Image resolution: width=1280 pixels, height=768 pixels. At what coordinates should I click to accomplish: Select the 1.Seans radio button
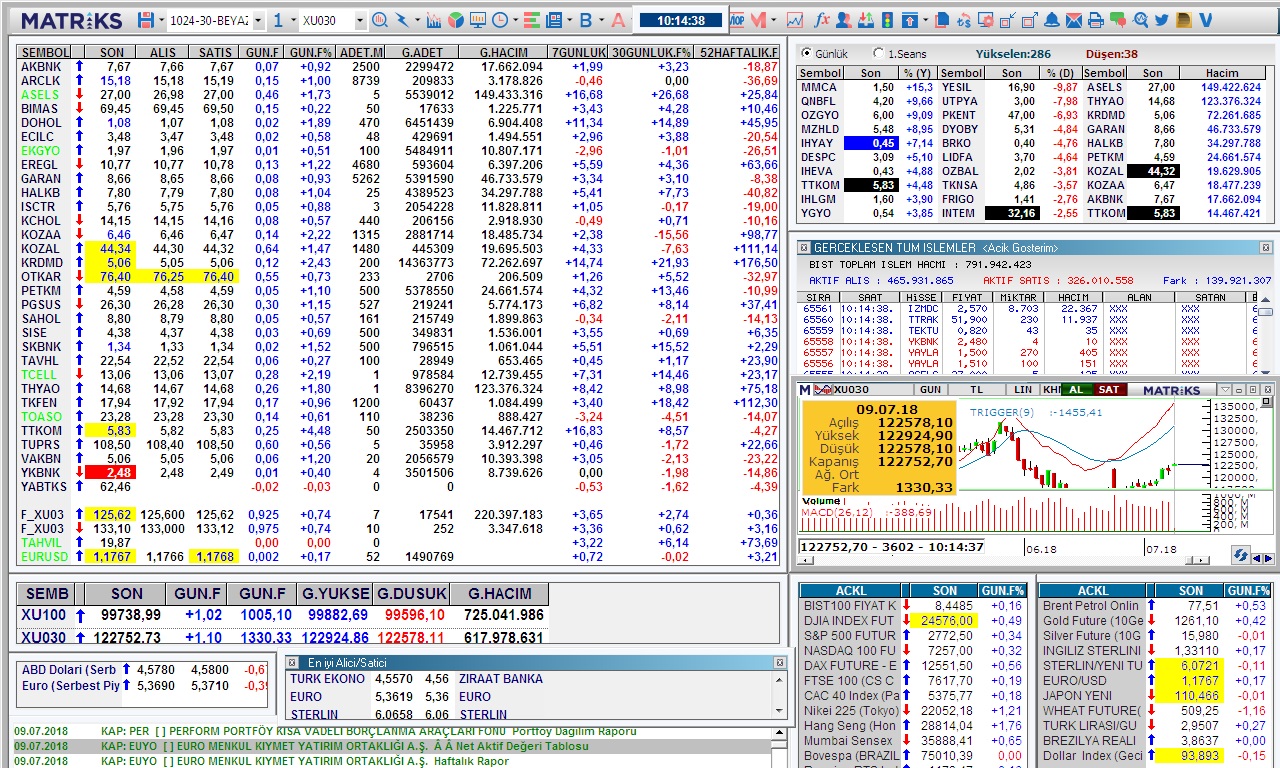(878, 53)
